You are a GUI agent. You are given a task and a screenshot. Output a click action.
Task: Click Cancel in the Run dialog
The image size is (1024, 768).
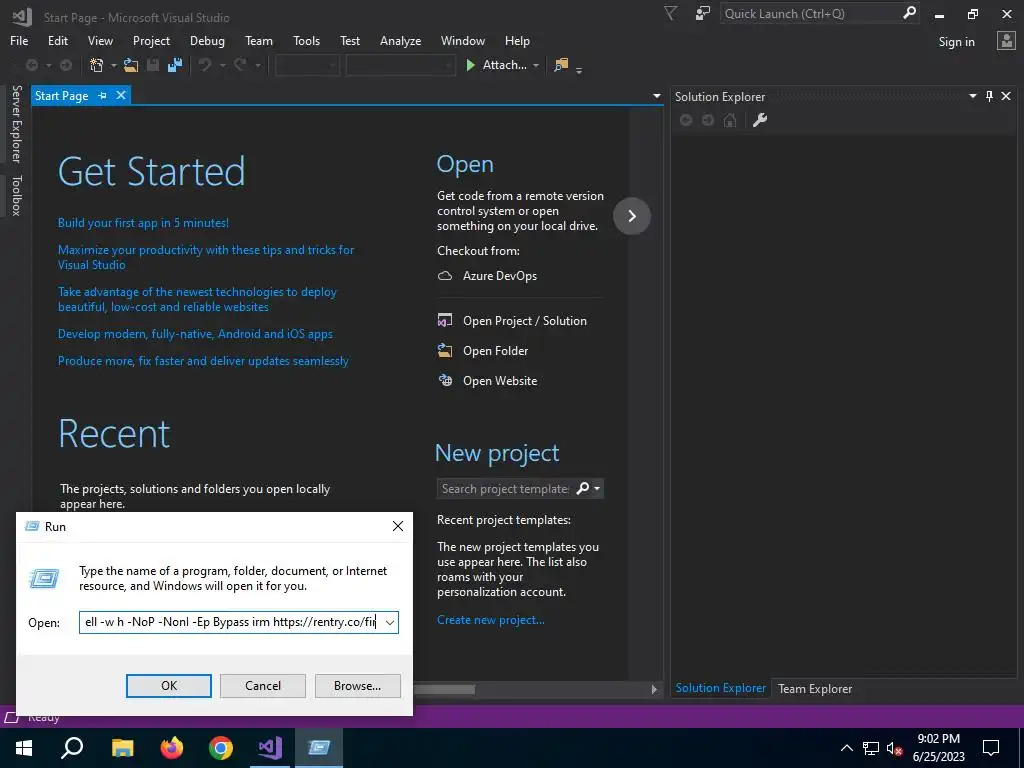[x=263, y=686]
